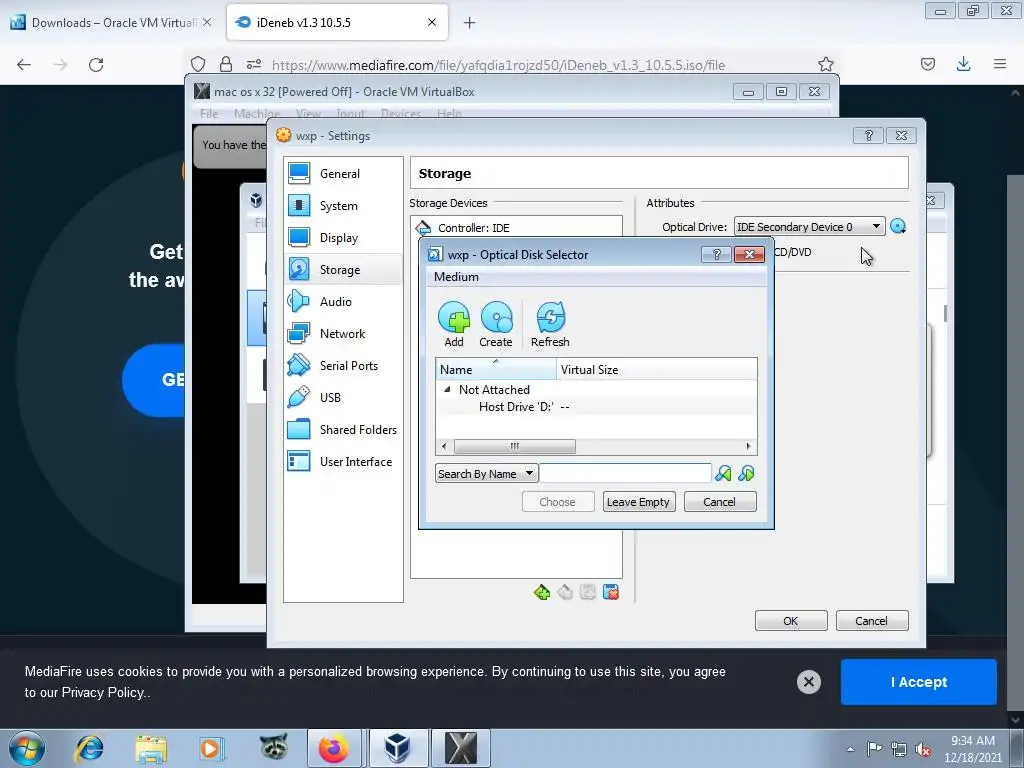This screenshot has width=1024, height=768.
Task: Bookmark this page with star icon
Action: (x=825, y=64)
